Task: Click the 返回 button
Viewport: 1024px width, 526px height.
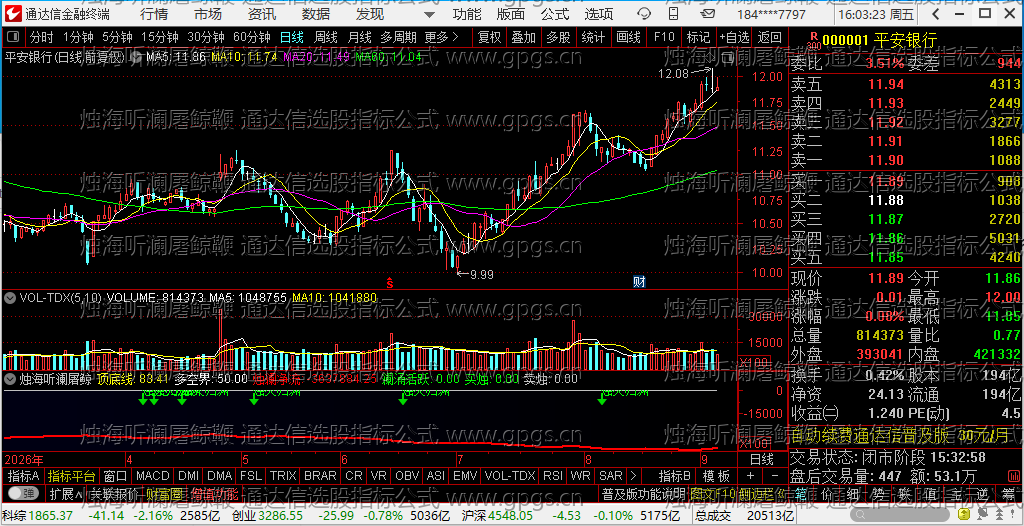Action: pyautogui.click(x=770, y=37)
